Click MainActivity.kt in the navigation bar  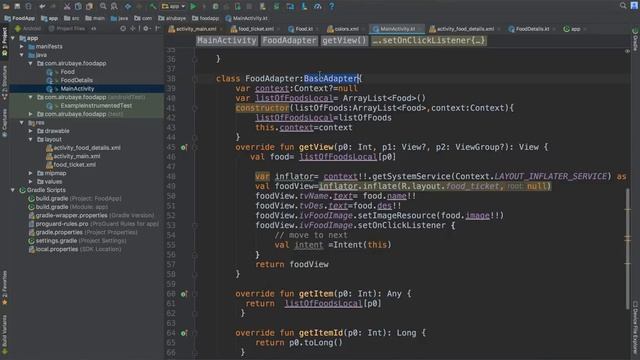point(247,18)
